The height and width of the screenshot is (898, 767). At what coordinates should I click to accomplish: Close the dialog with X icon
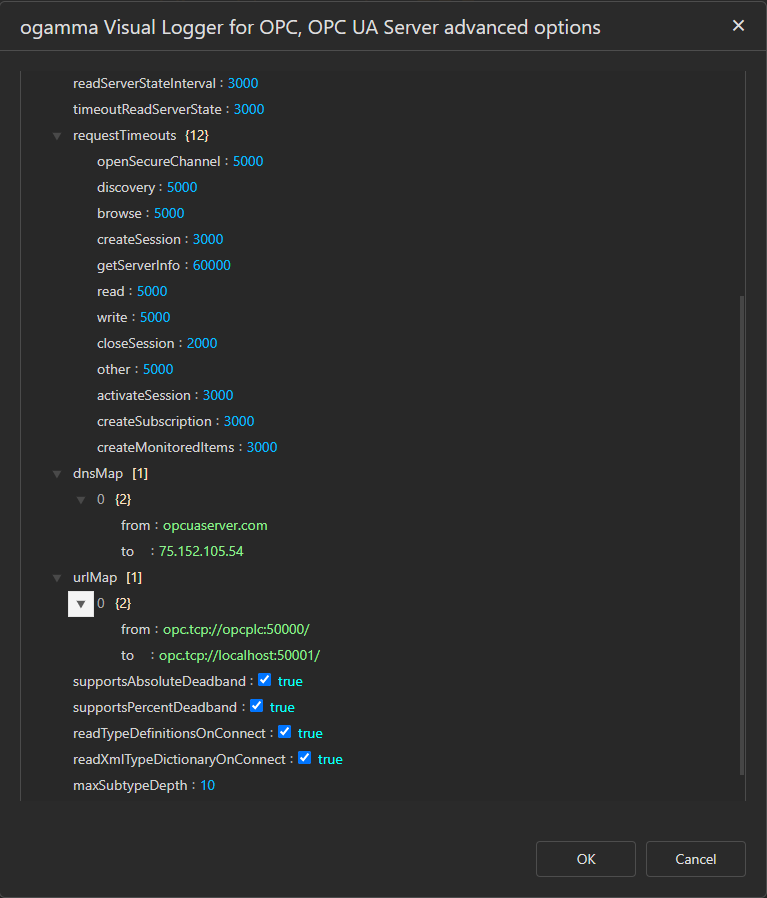click(738, 26)
